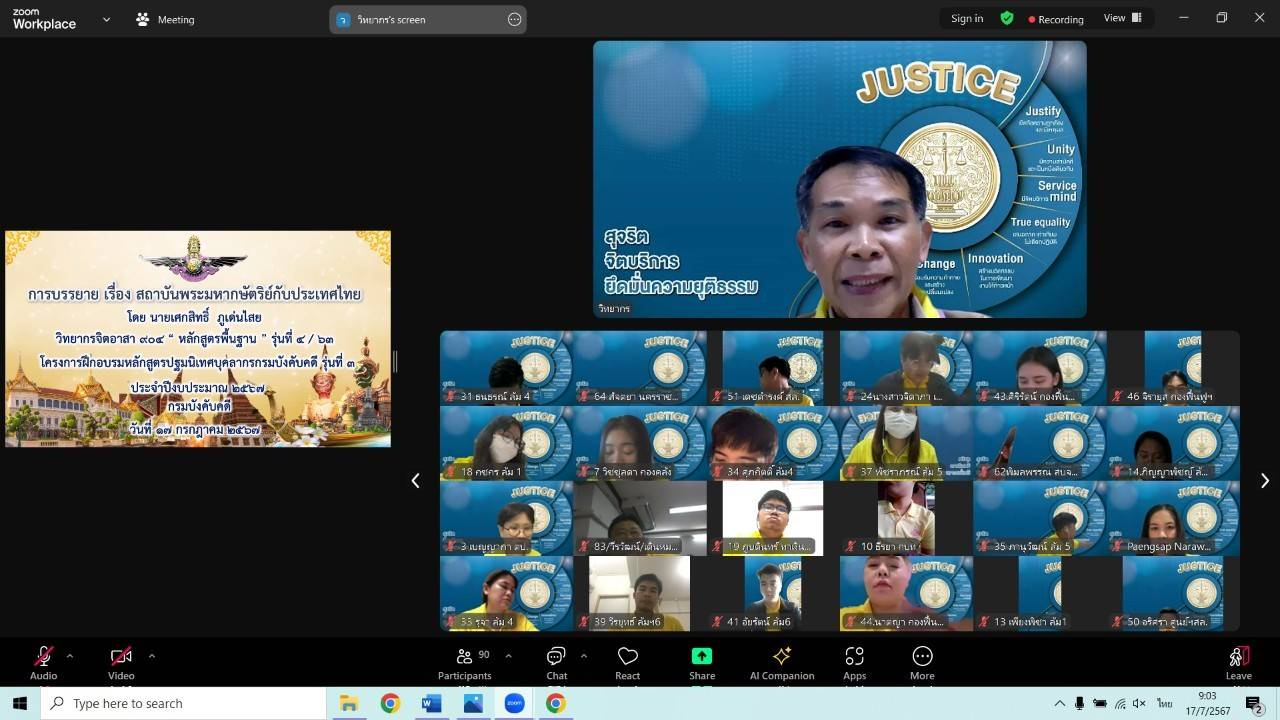This screenshot has height=720, width=1280.
Task: Open the Chat panel
Action: 557,662
